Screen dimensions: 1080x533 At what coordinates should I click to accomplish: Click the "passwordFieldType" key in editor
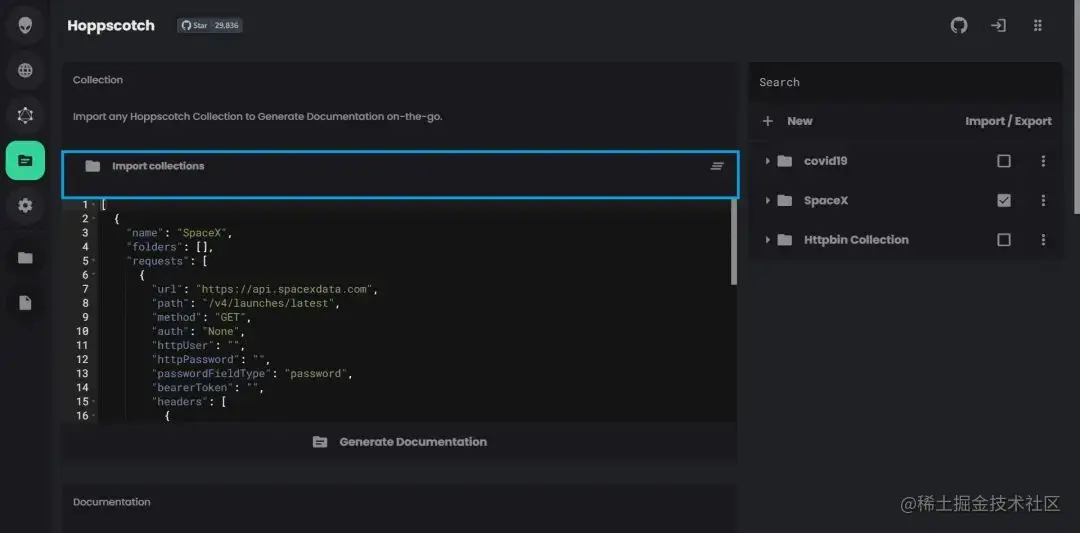click(x=211, y=373)
